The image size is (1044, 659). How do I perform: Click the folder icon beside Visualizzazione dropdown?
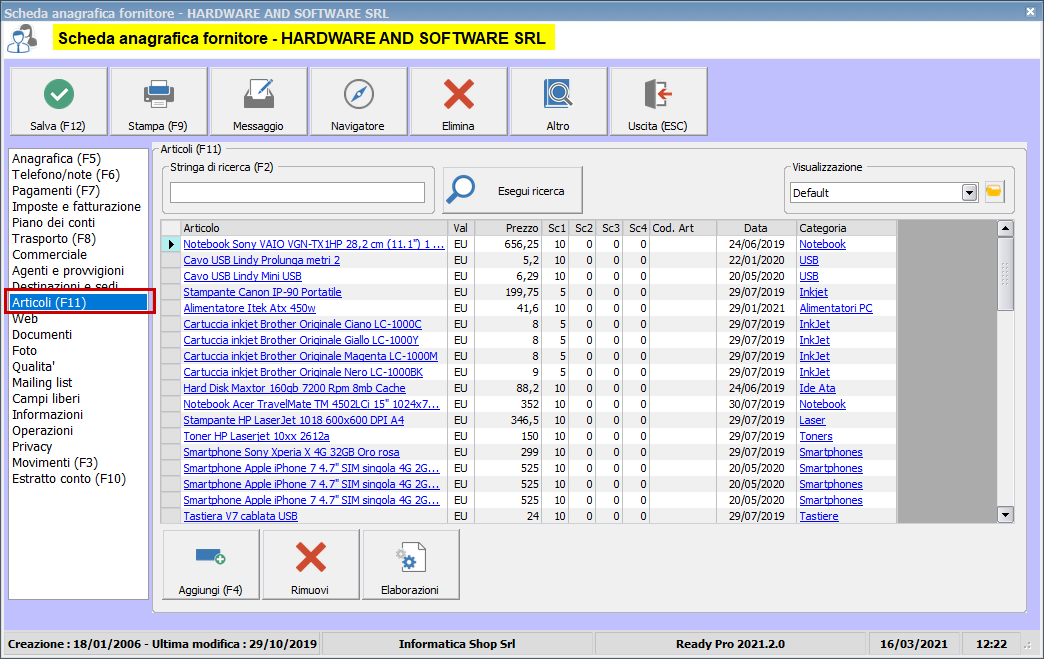coord(994,192)
